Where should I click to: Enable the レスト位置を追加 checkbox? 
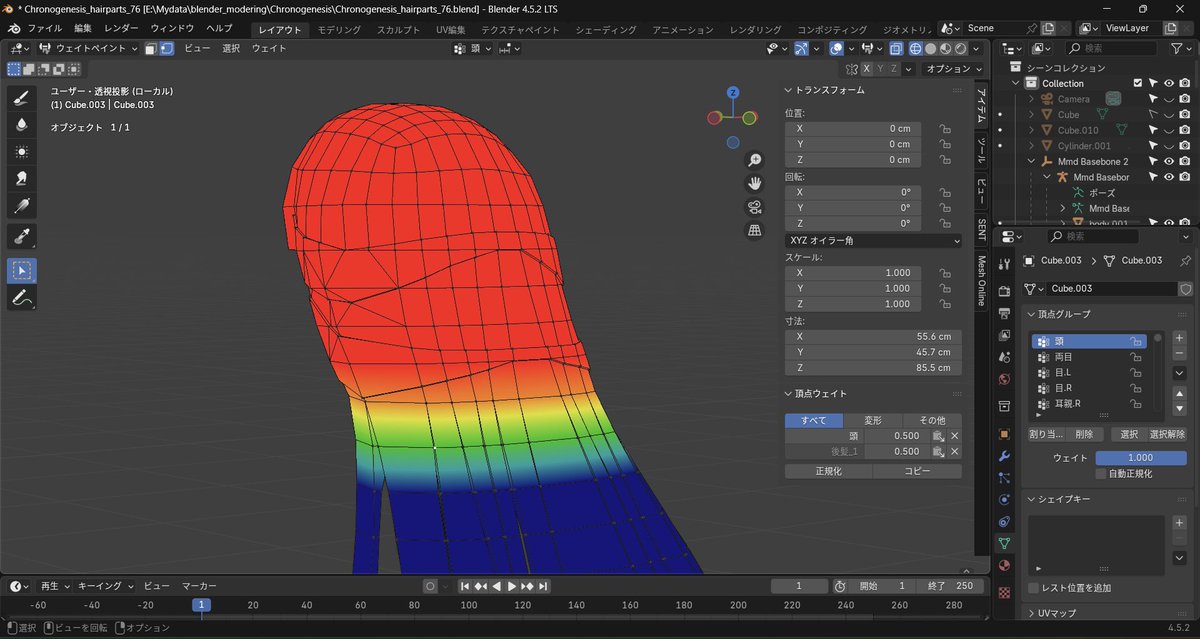pos(1034,588)
